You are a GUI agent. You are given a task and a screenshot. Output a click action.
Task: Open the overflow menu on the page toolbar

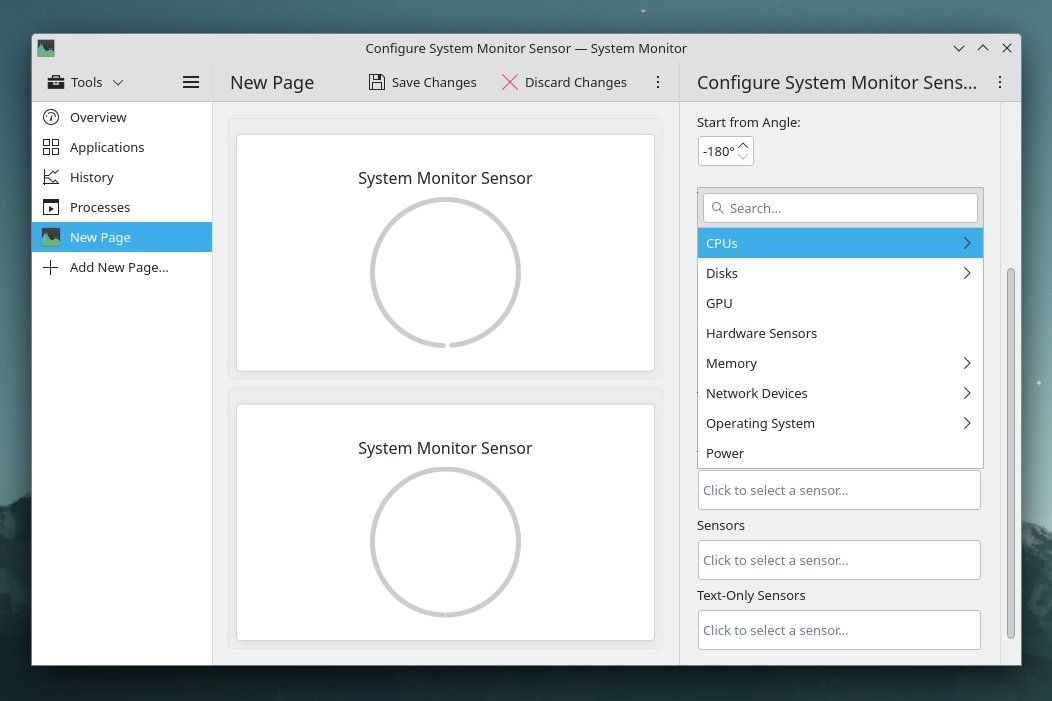click(x=658, y=82)
